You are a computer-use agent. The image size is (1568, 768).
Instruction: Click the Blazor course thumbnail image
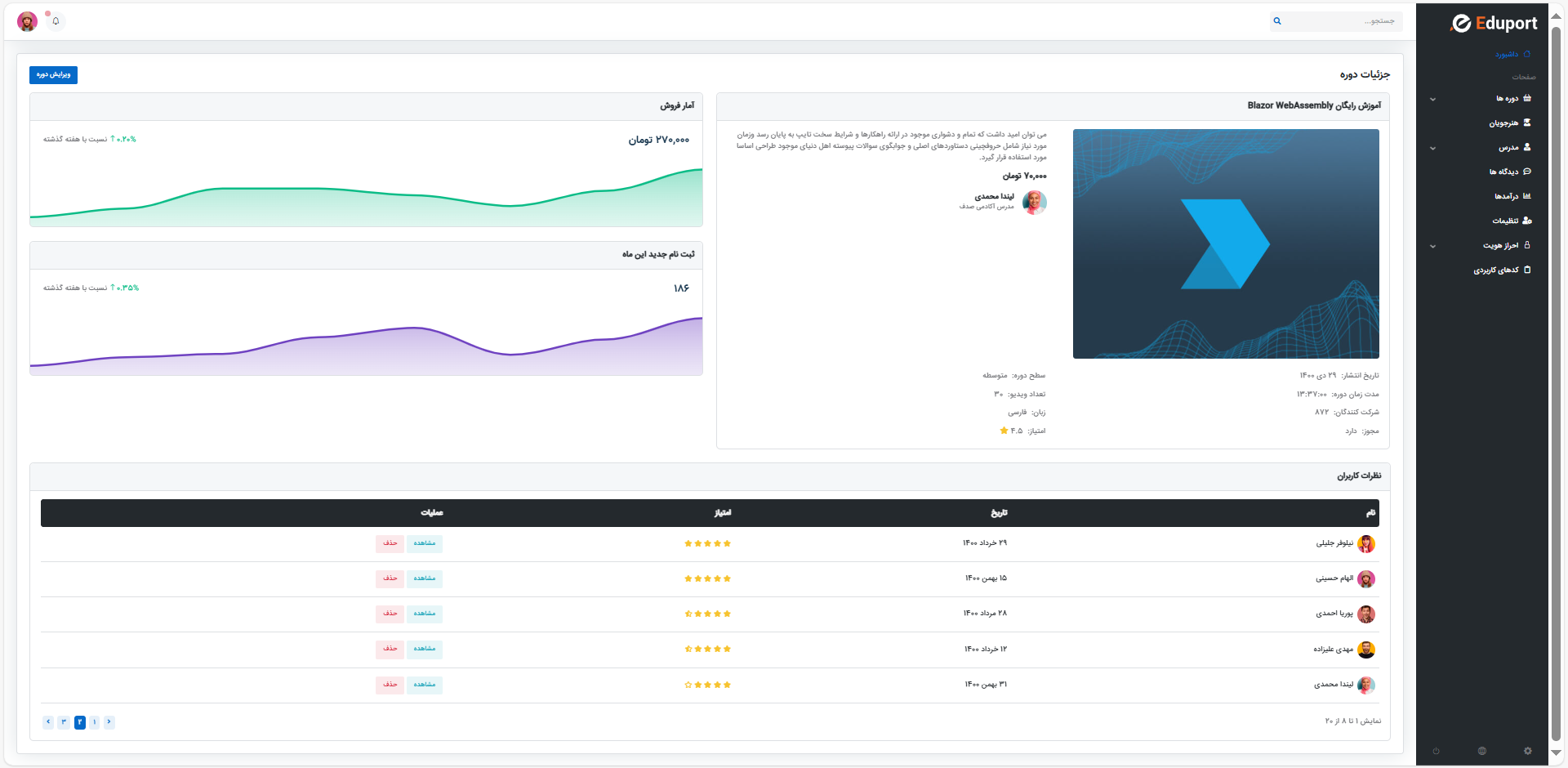tap(1225, 243)
